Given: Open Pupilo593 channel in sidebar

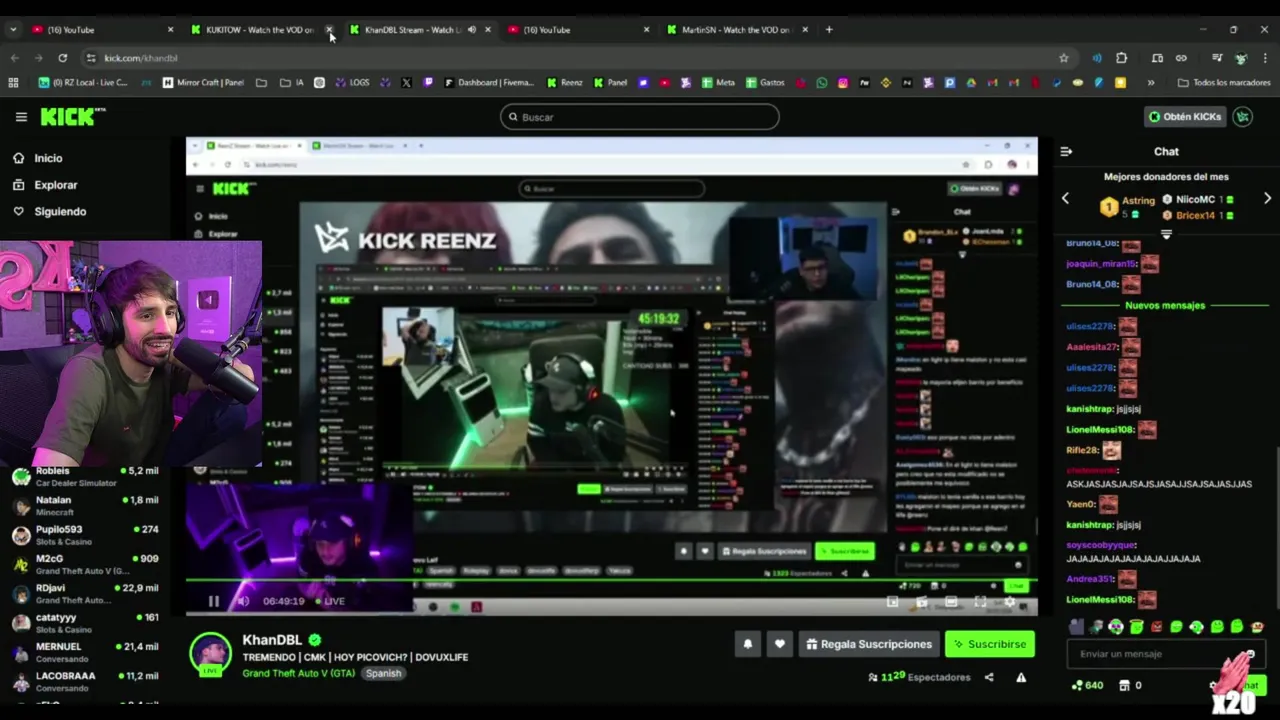Looking at the screenshot, I should 85,535.
